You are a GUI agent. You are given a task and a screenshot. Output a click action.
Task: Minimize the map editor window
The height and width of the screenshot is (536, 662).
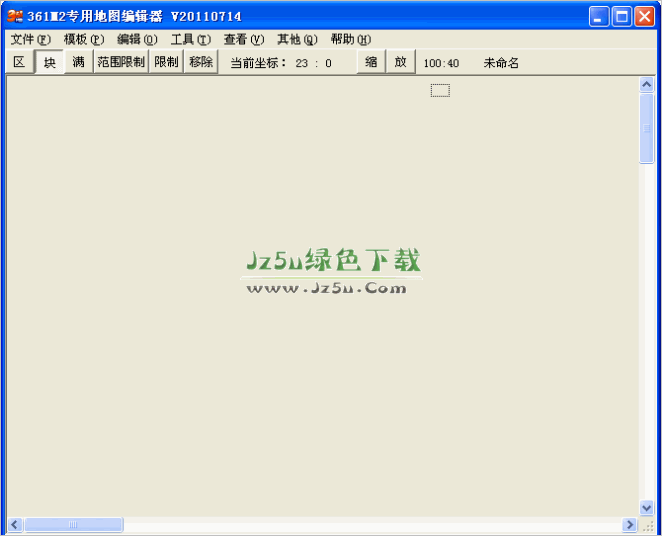[x=599, y=17]
